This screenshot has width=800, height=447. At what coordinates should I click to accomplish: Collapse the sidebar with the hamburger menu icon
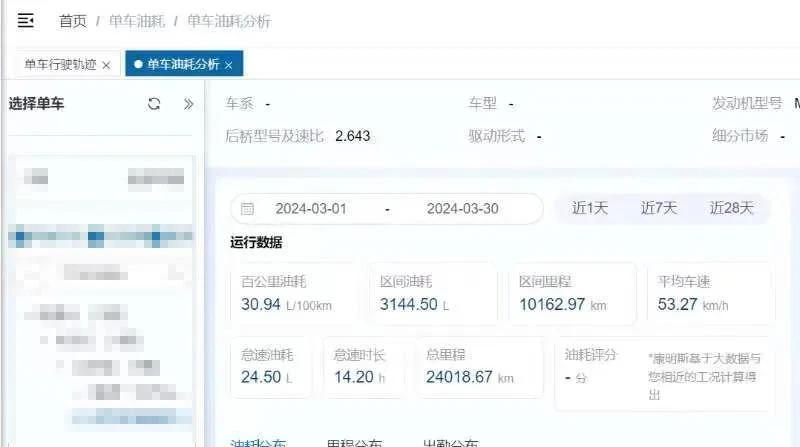pos(26,20)
